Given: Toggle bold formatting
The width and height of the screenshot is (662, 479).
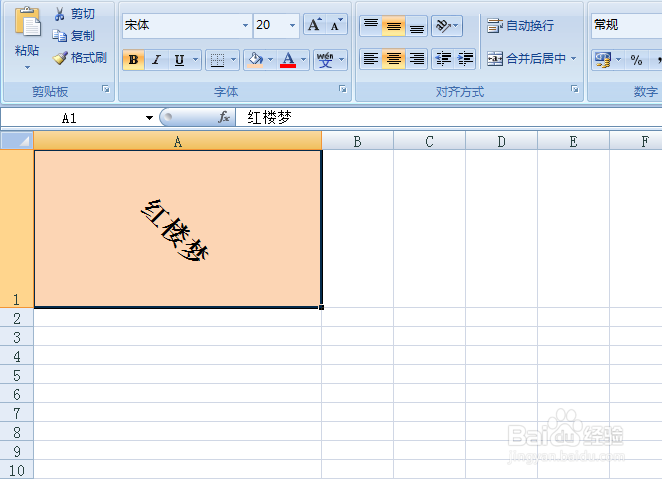Looking at the screenshot, I should click(x=133, y=60).
